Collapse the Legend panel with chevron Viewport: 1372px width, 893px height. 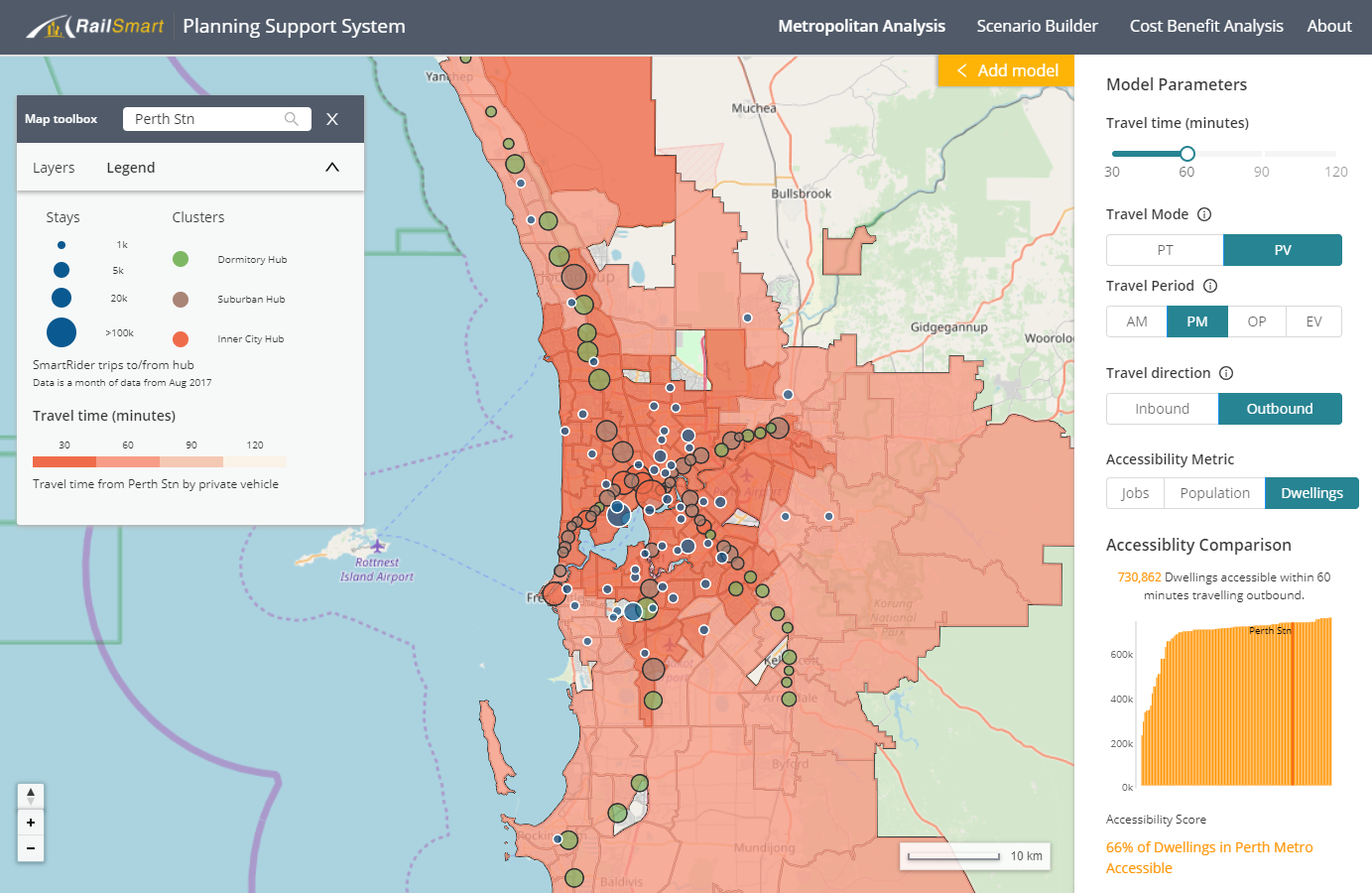coord(332,168)
